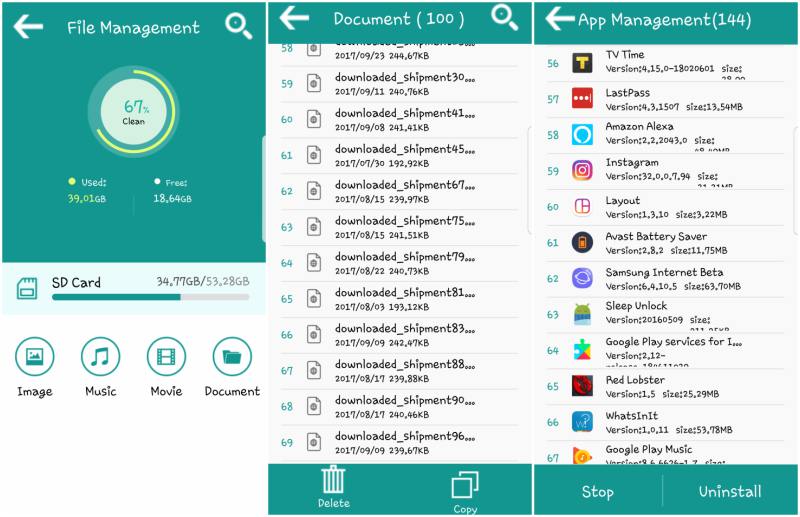This screenshot has height=517, width=800.
Task: Open search in File Management
Action: click(238, 26)
